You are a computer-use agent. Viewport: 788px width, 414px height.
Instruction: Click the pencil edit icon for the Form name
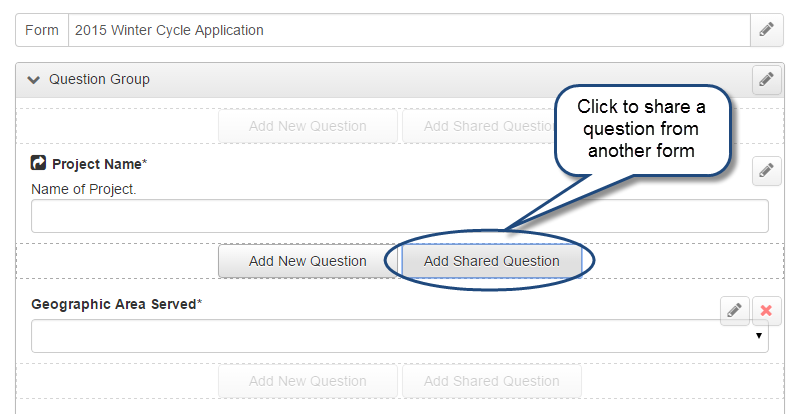[x=766, y=30]
